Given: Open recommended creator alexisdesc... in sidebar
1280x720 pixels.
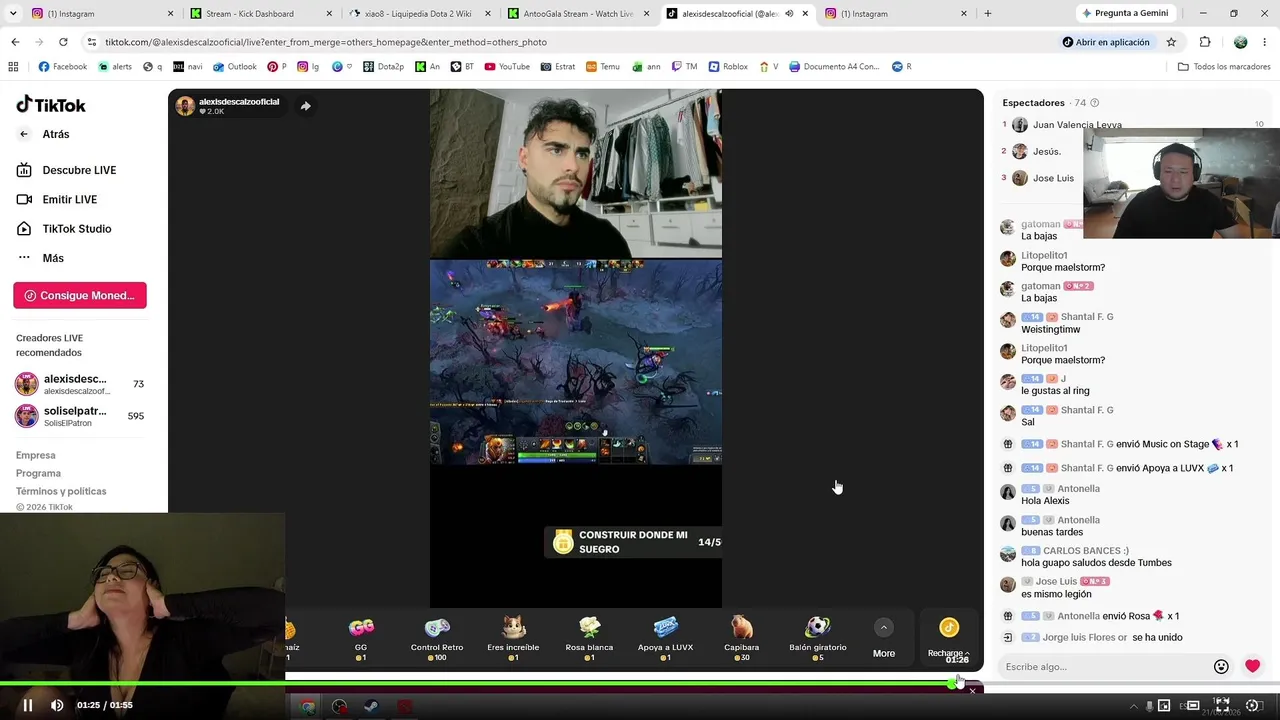Looking at the screenshot, I should click(80, 384).
